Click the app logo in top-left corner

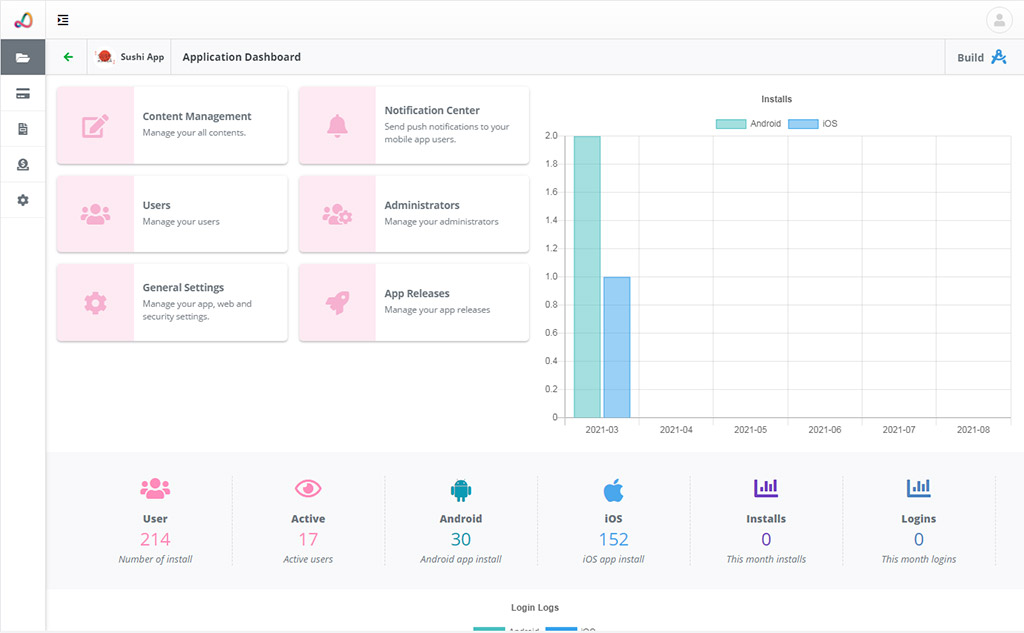(23, 20)
